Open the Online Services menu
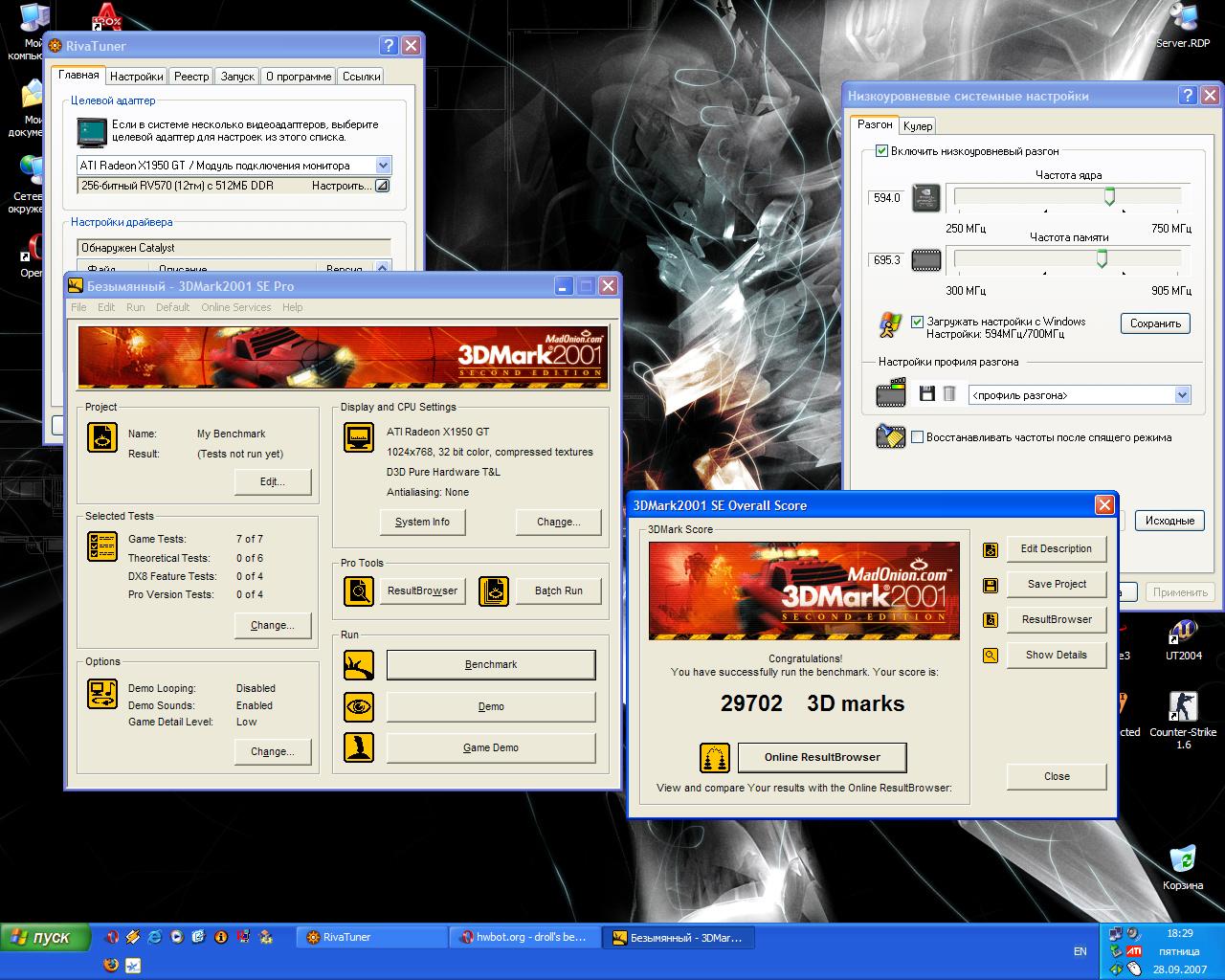This screenshot has height=980, width=1225. pos(236,307)
